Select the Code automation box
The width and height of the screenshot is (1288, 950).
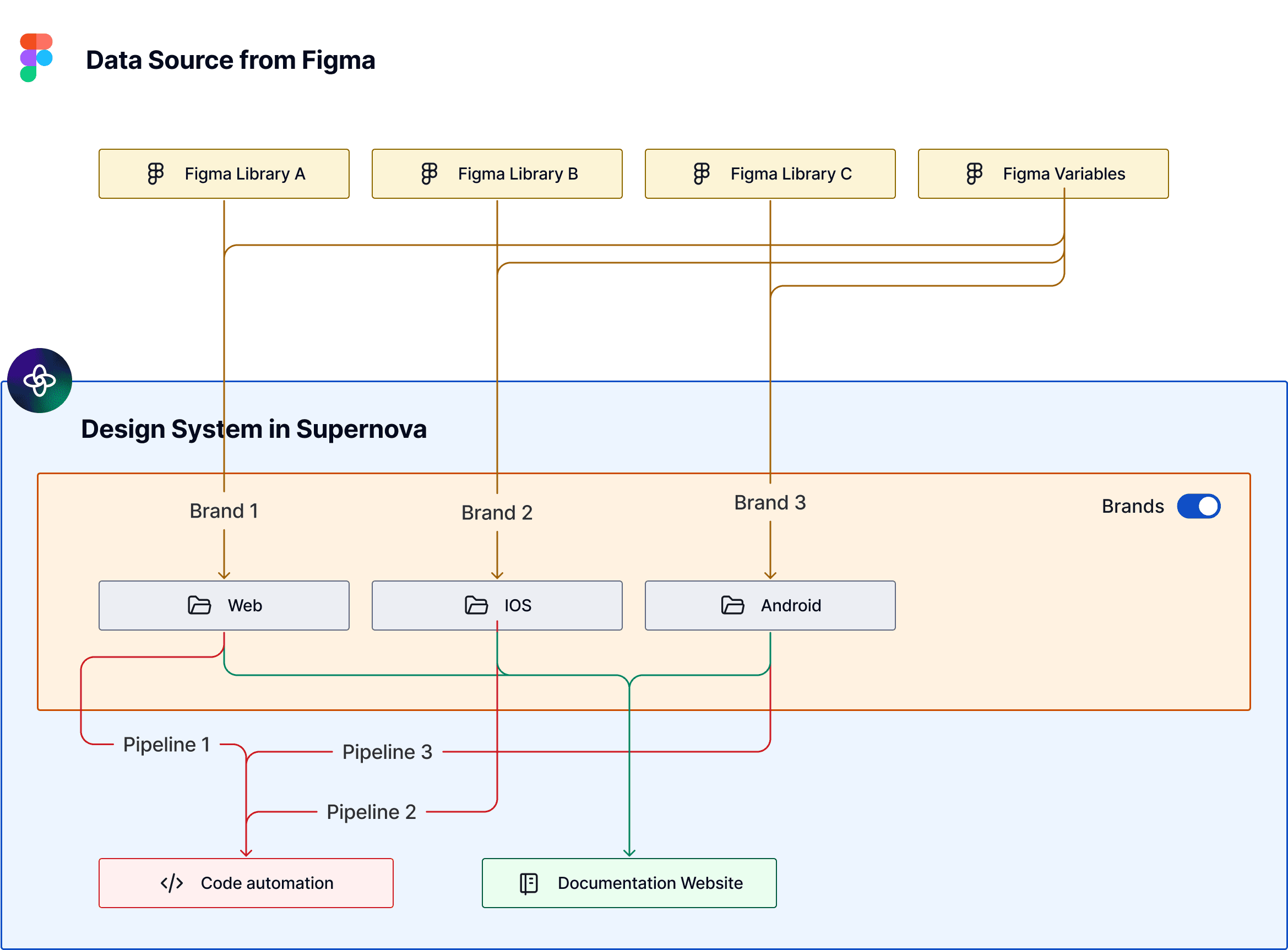point(246,883)
